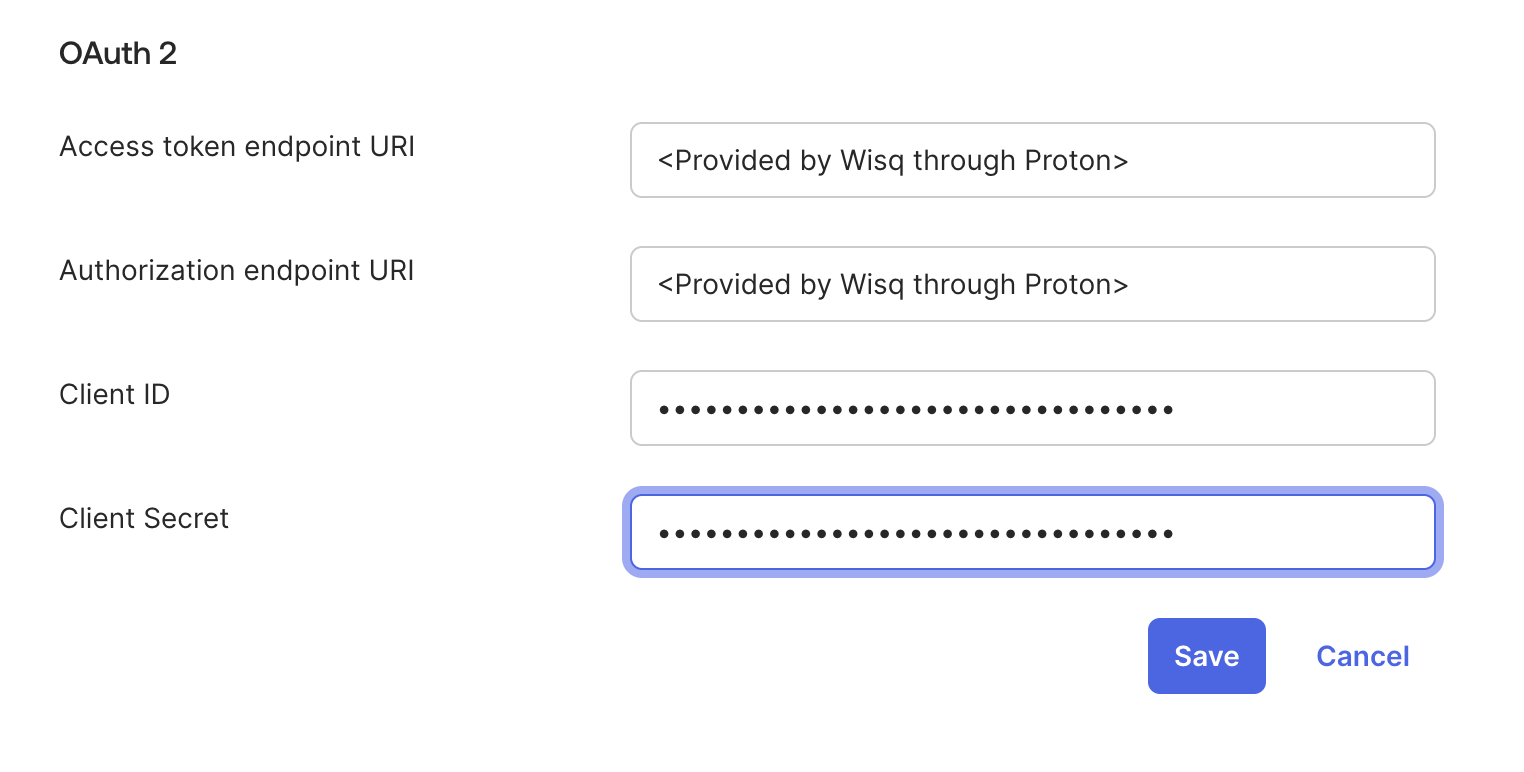Cancel the OAuth 2 changes
Image resolution: width=1524 pixels, height=772 pixels.
coord(1362,656)
